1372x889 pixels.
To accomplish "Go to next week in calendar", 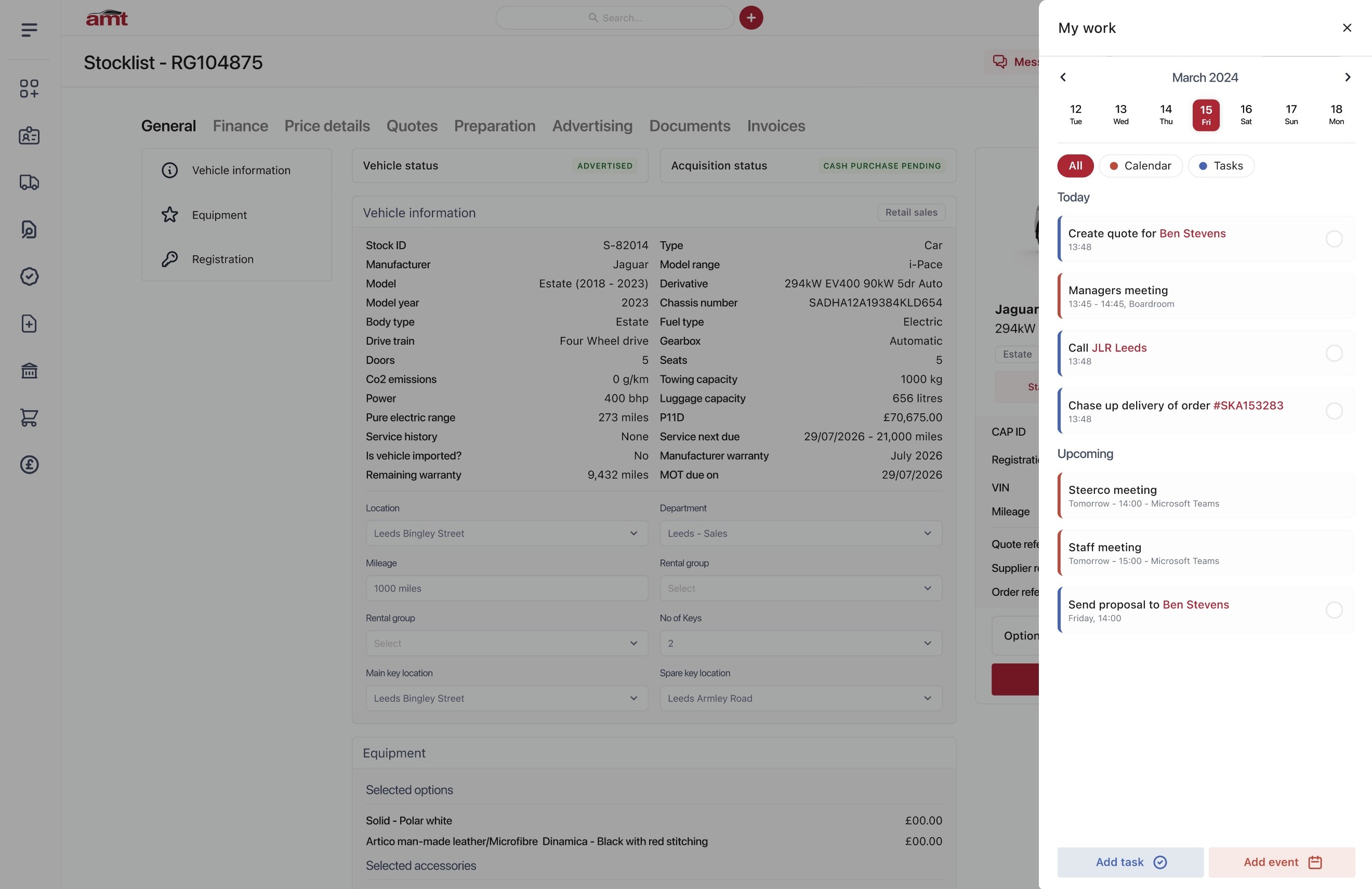I will (x=1347, y=77).
